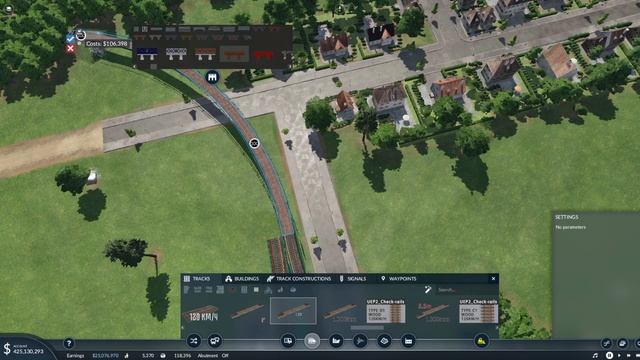Select the fourth track type thumbnail
640x360 pixels.
click(x=340, y=312)
